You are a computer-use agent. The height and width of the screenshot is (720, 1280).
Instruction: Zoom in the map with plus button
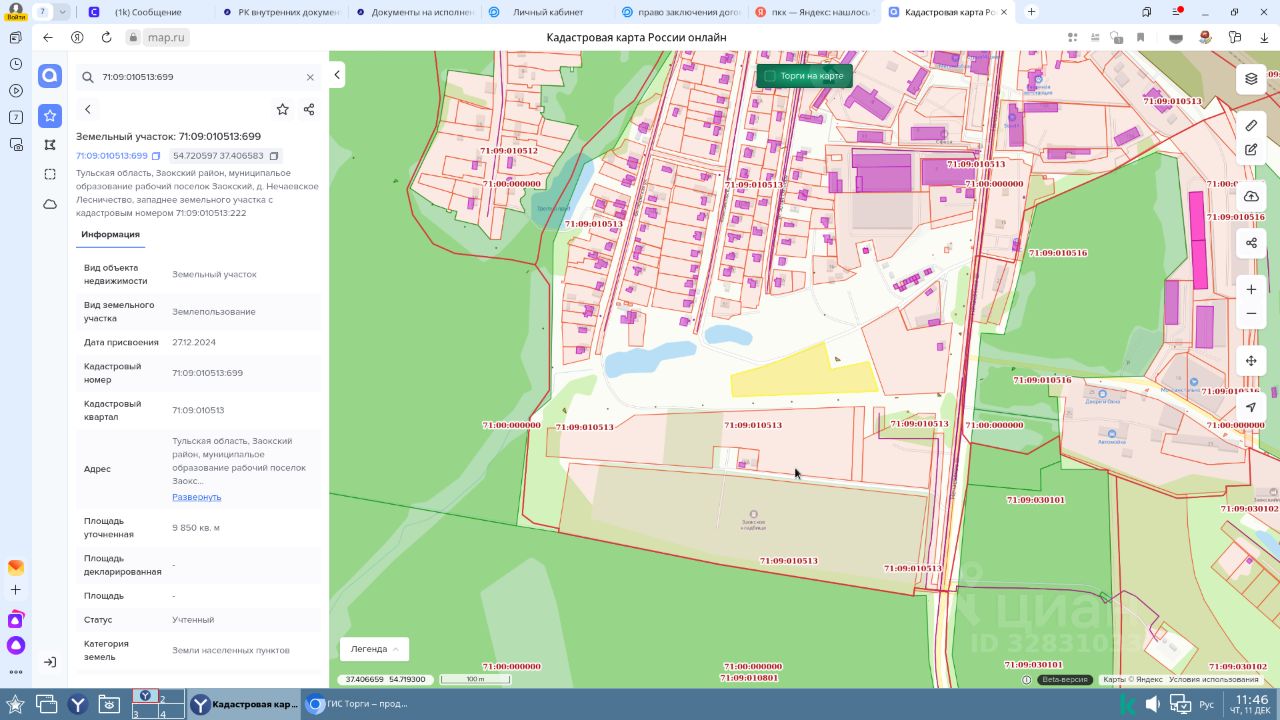(x=1251, y=290)
